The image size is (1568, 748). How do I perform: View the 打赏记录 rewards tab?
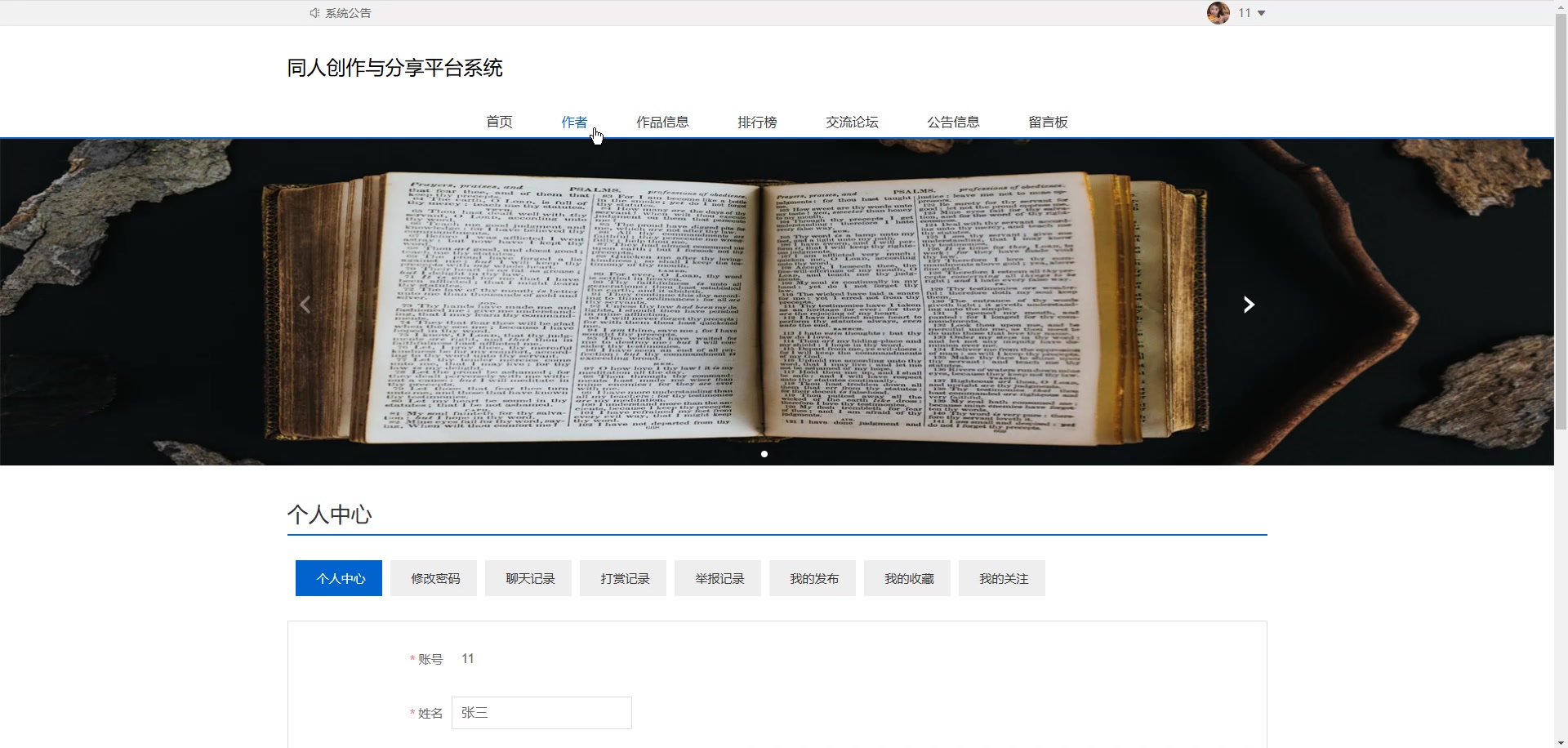[622, 577]
